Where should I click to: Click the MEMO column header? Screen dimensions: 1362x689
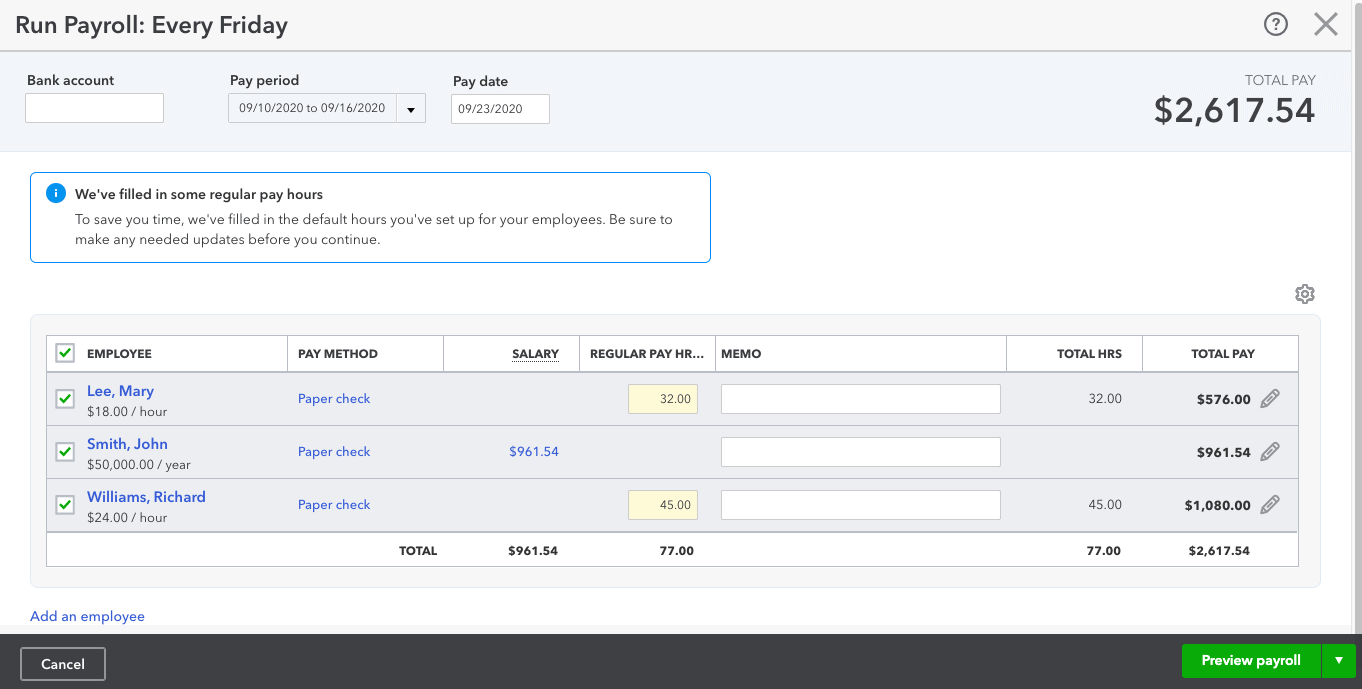coord(741,353)
